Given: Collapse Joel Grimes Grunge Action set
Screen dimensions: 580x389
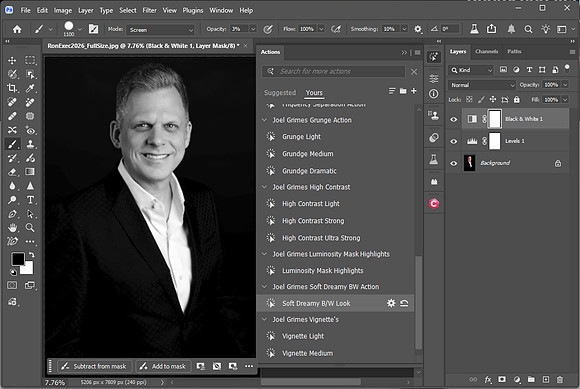Looking at the screenshot, I should pos(264,120).
